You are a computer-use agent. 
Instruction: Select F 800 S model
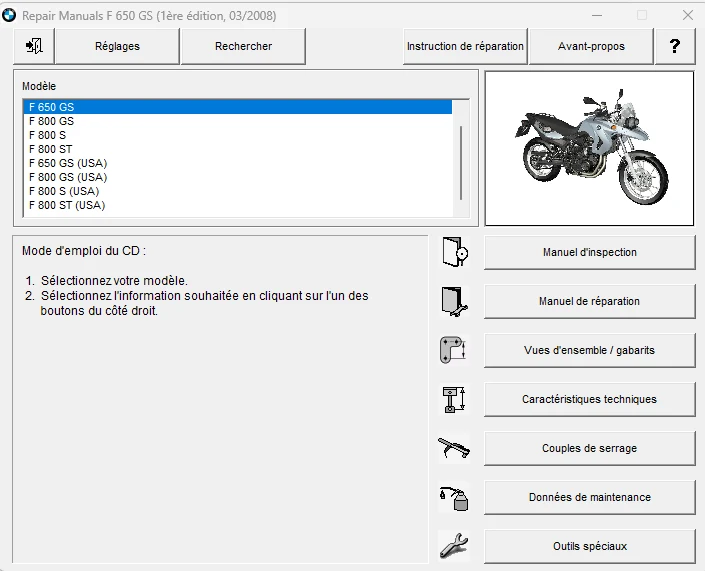238,135
